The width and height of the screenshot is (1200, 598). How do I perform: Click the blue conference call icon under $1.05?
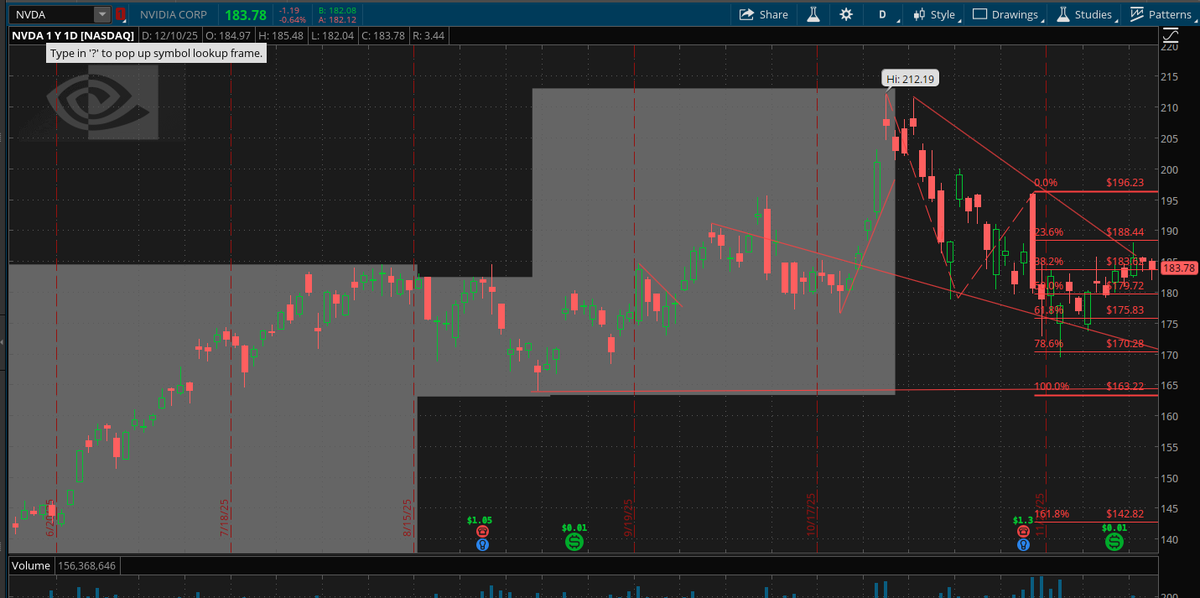(483, 545)
